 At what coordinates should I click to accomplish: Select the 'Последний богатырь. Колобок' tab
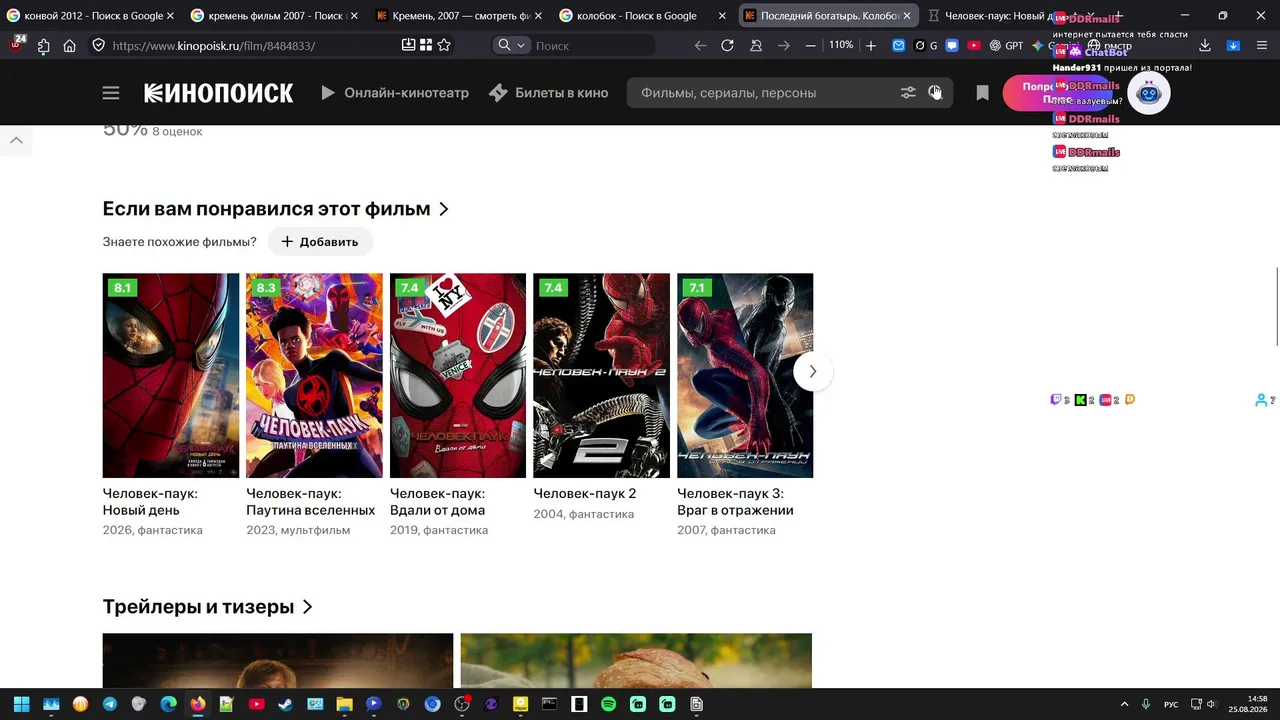tap(828, 16)
